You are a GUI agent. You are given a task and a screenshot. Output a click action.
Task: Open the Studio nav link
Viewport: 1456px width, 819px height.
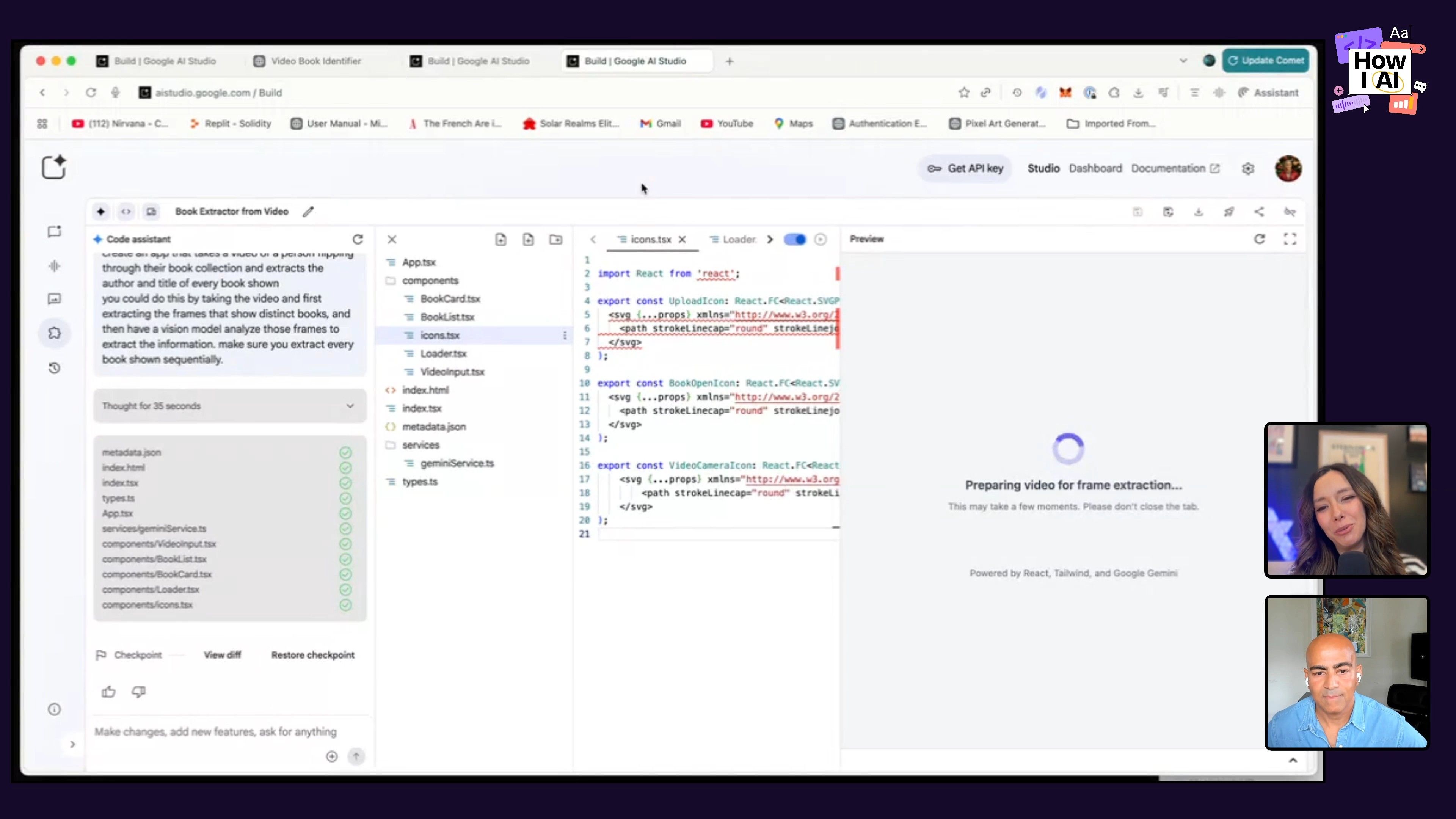coord(1043,168)
